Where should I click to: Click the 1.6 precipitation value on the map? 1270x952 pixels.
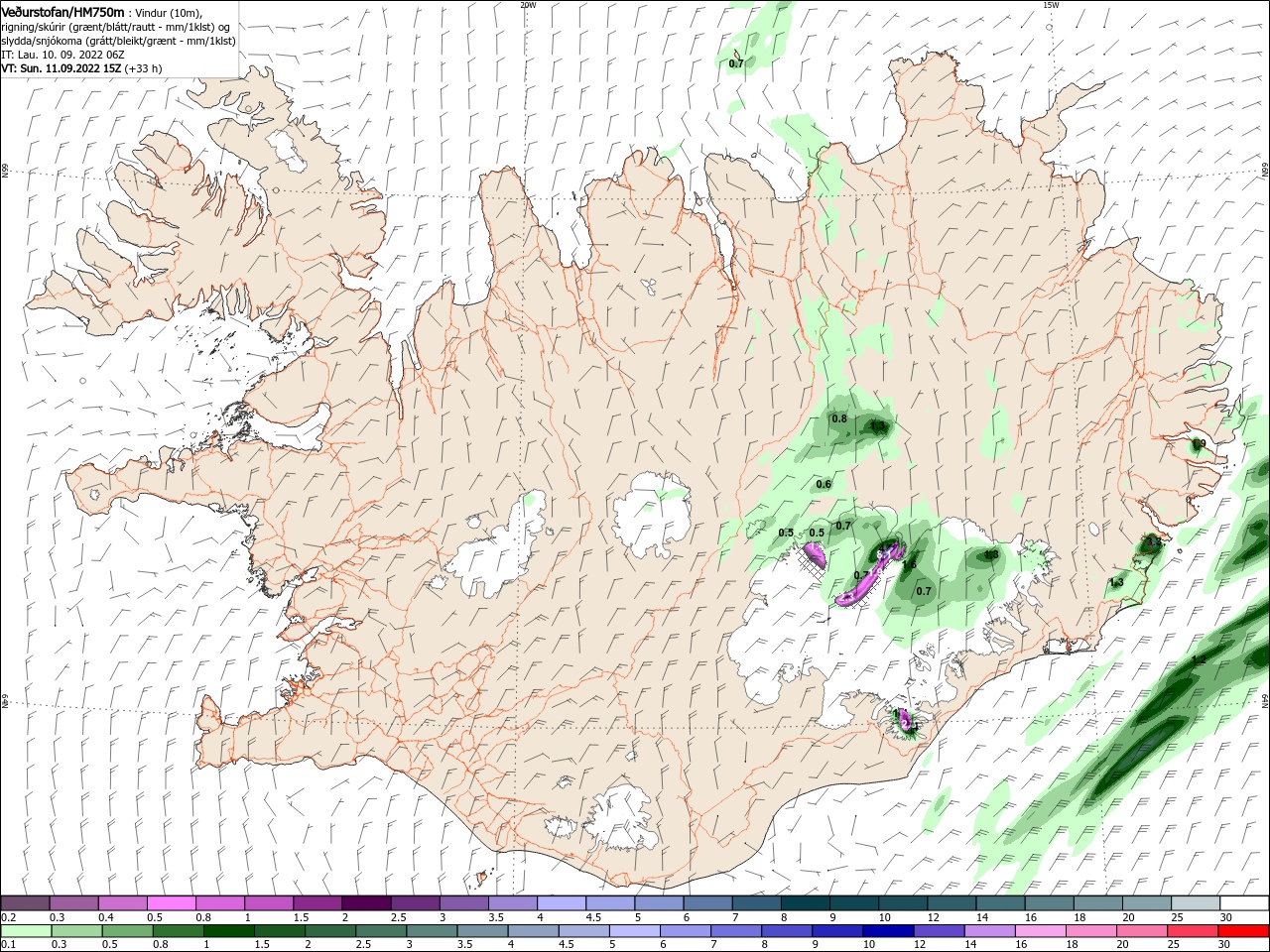click(909, 565)
